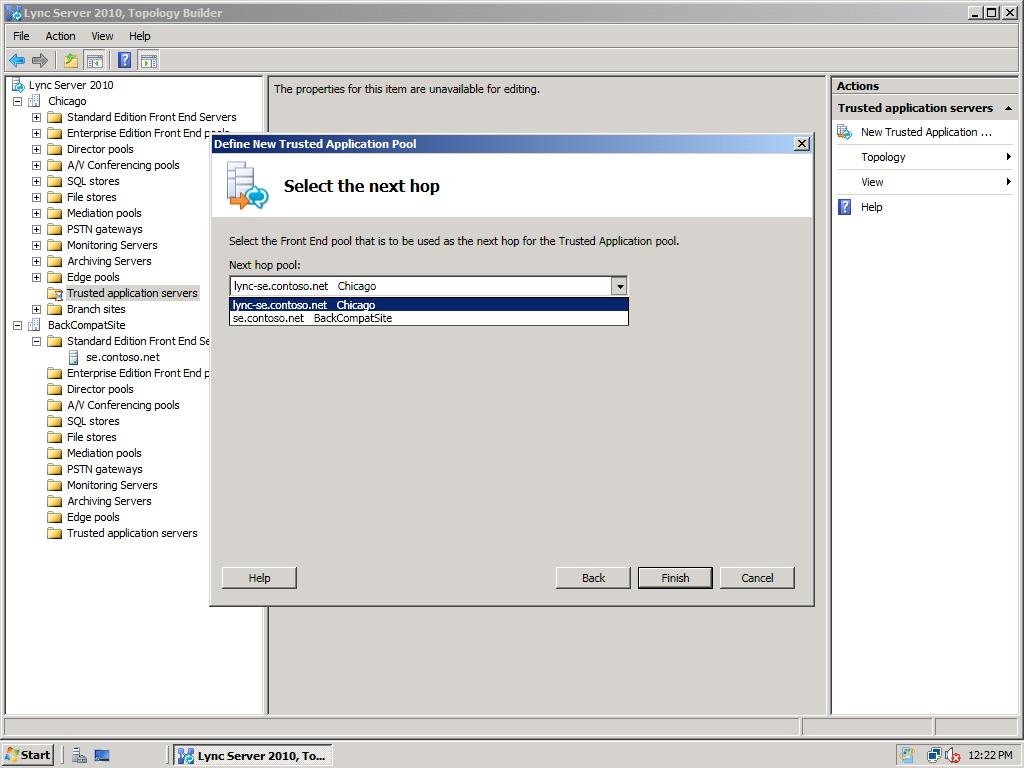Select File stores under Chicago
The height and width of the screenshot is (768, 1024).
(x=91, y=197)
